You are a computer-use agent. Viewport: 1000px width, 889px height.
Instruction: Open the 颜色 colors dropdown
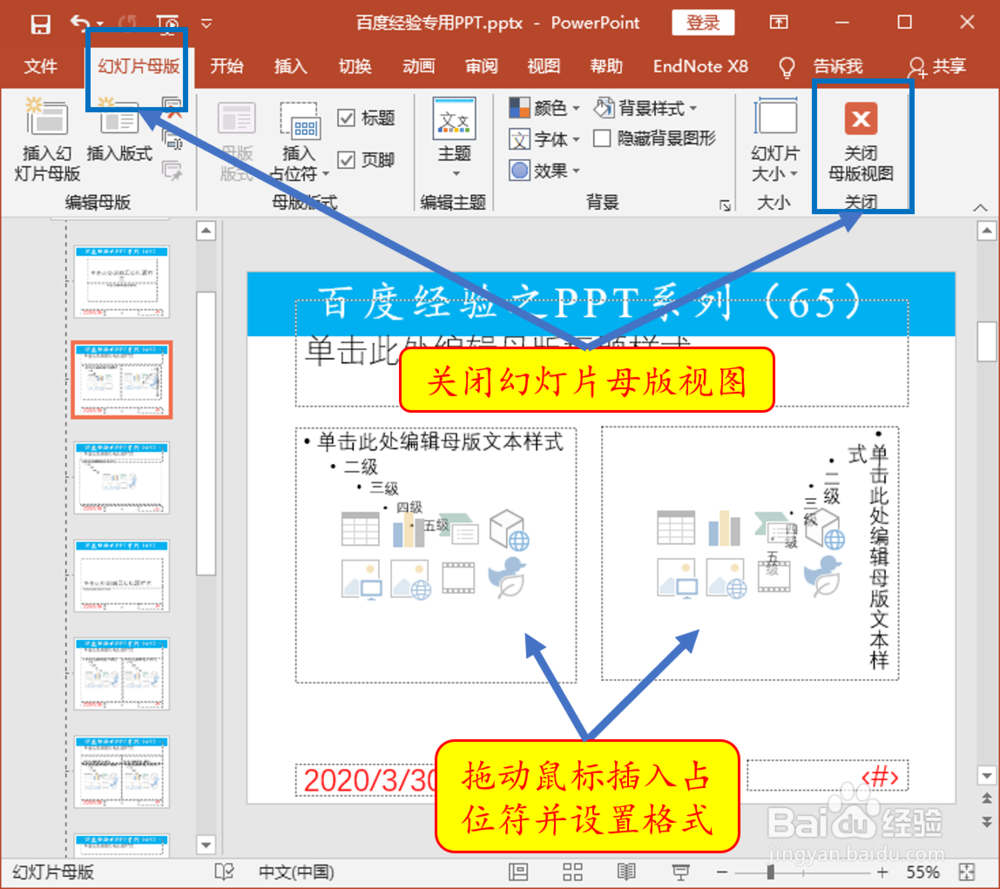pyautogui.click(x=545, y=108)
